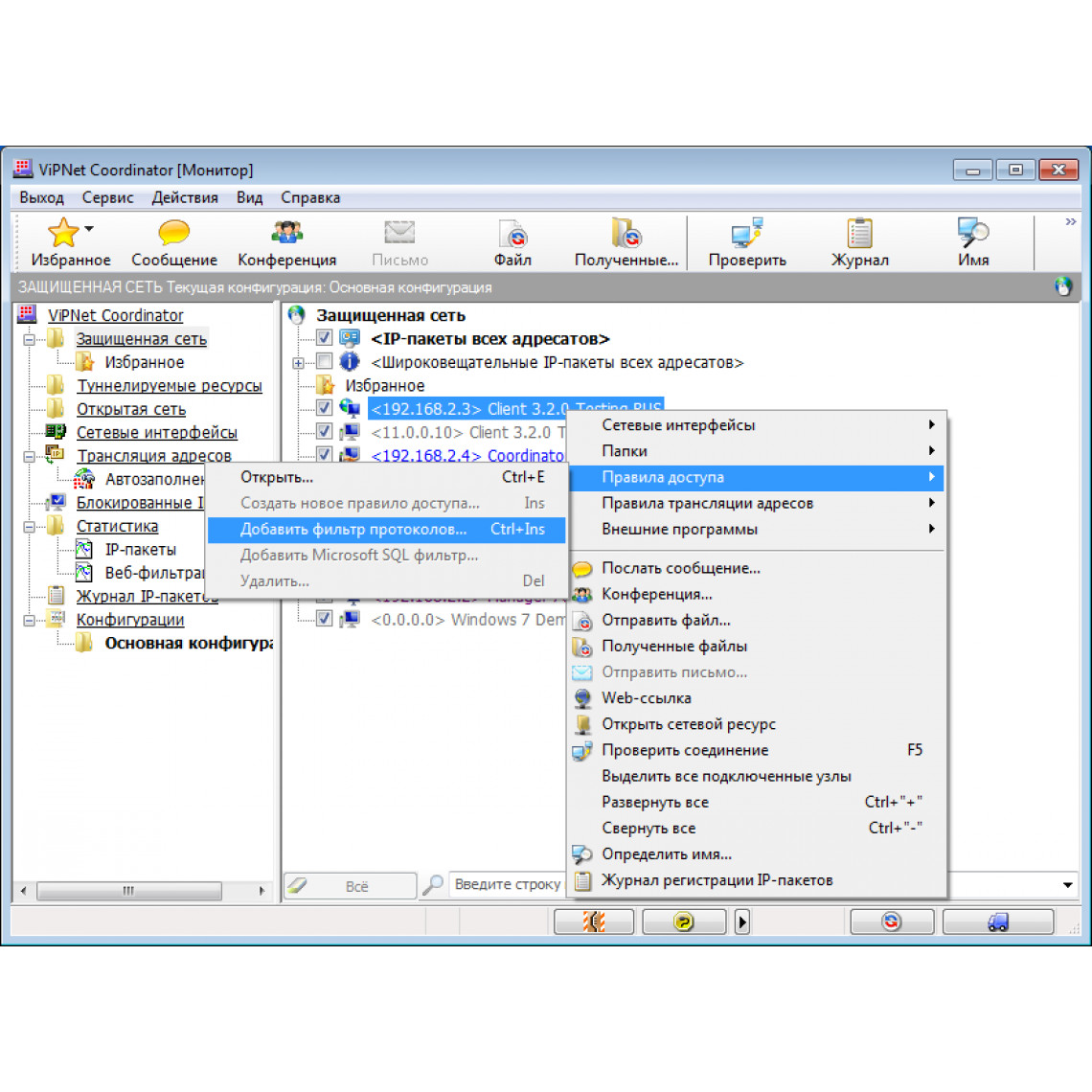Image resolution: width=1092 pixels, height=1092 pixels.
Task: Click the Сетевые интерфейсы tree icon
Action: point(55,432)
